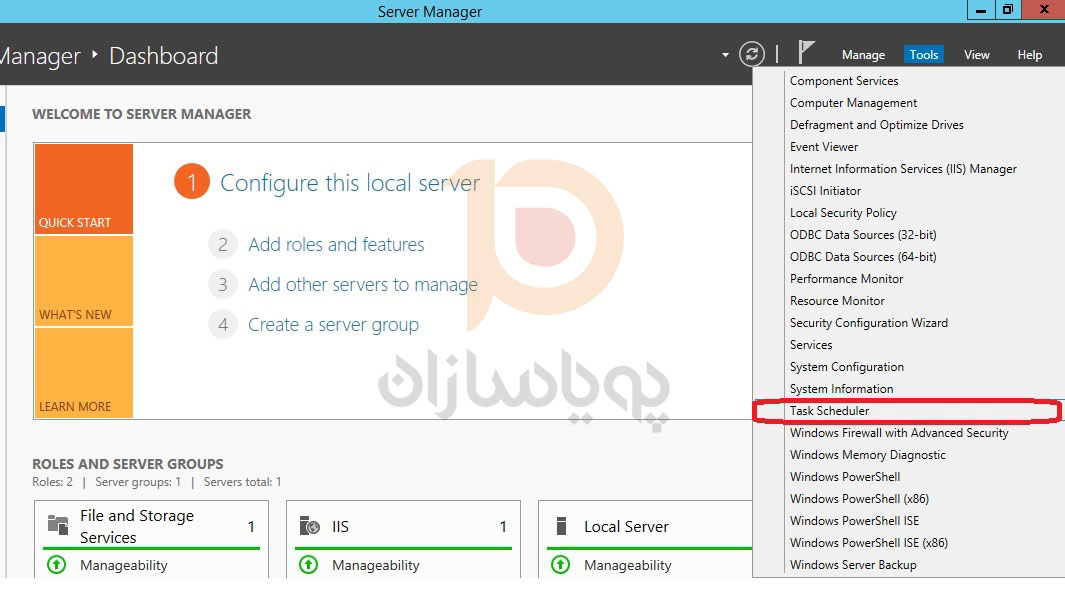Viewport: 1065px width, 593px height.
Task: Open the notifications flag icon
Action: point(806,52)
